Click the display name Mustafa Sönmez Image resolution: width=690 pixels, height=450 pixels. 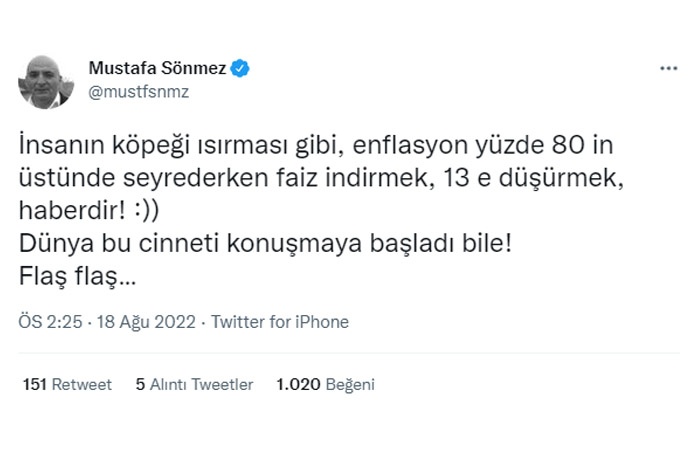coord(159,69)
